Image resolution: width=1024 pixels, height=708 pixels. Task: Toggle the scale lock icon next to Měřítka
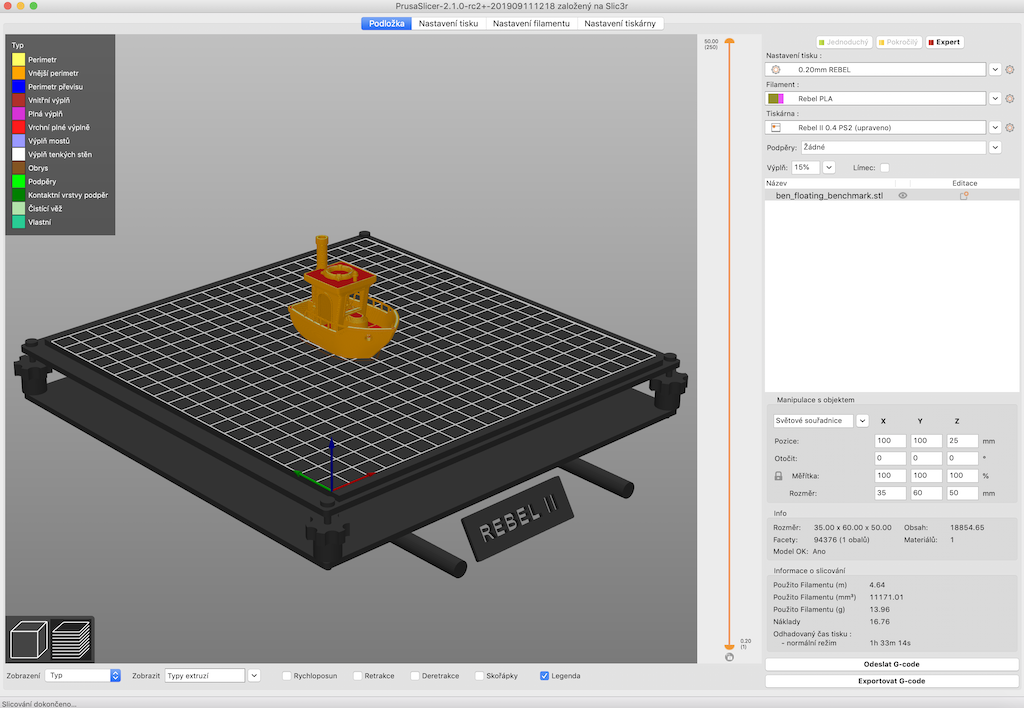pos(779,476)
